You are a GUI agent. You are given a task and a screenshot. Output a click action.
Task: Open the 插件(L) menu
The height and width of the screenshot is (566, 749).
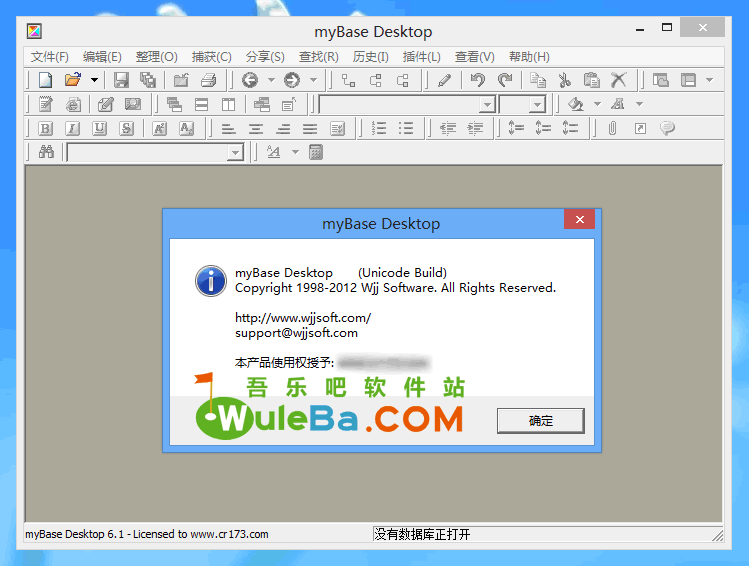(x=421, y=57)
